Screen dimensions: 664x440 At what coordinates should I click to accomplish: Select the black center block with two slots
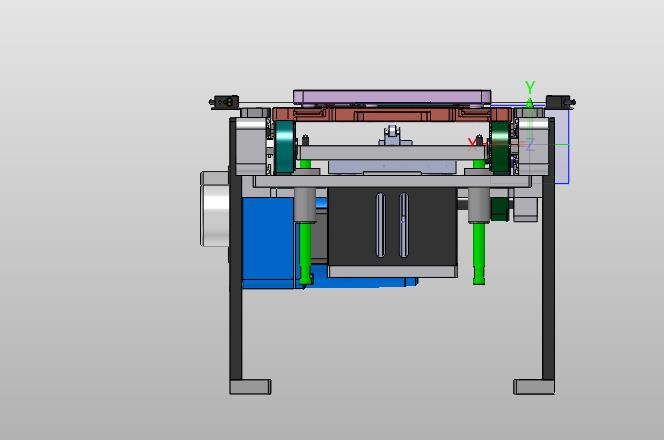pos(393,227)
